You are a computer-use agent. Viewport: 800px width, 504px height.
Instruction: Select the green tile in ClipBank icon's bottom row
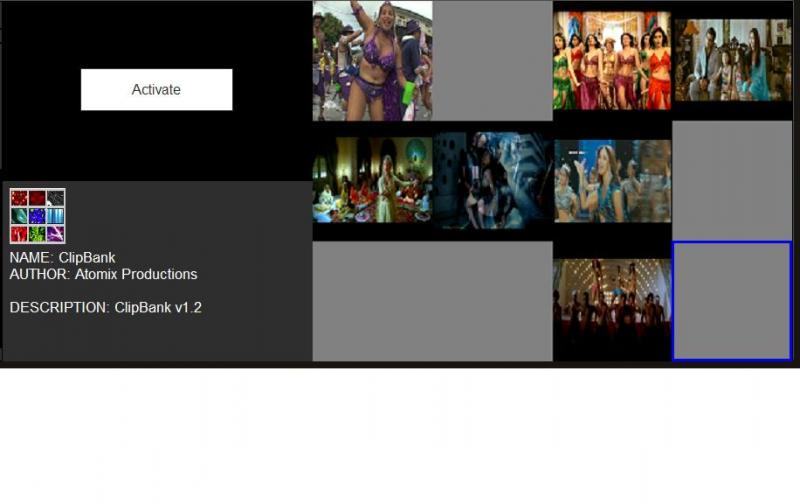click(37, 234)
